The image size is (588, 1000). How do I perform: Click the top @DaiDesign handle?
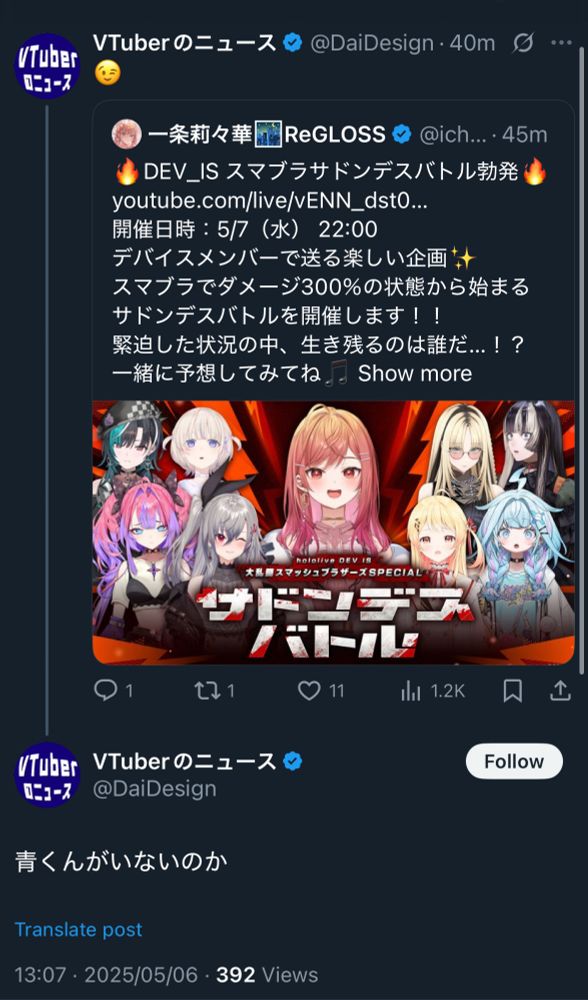pos(372,43)
